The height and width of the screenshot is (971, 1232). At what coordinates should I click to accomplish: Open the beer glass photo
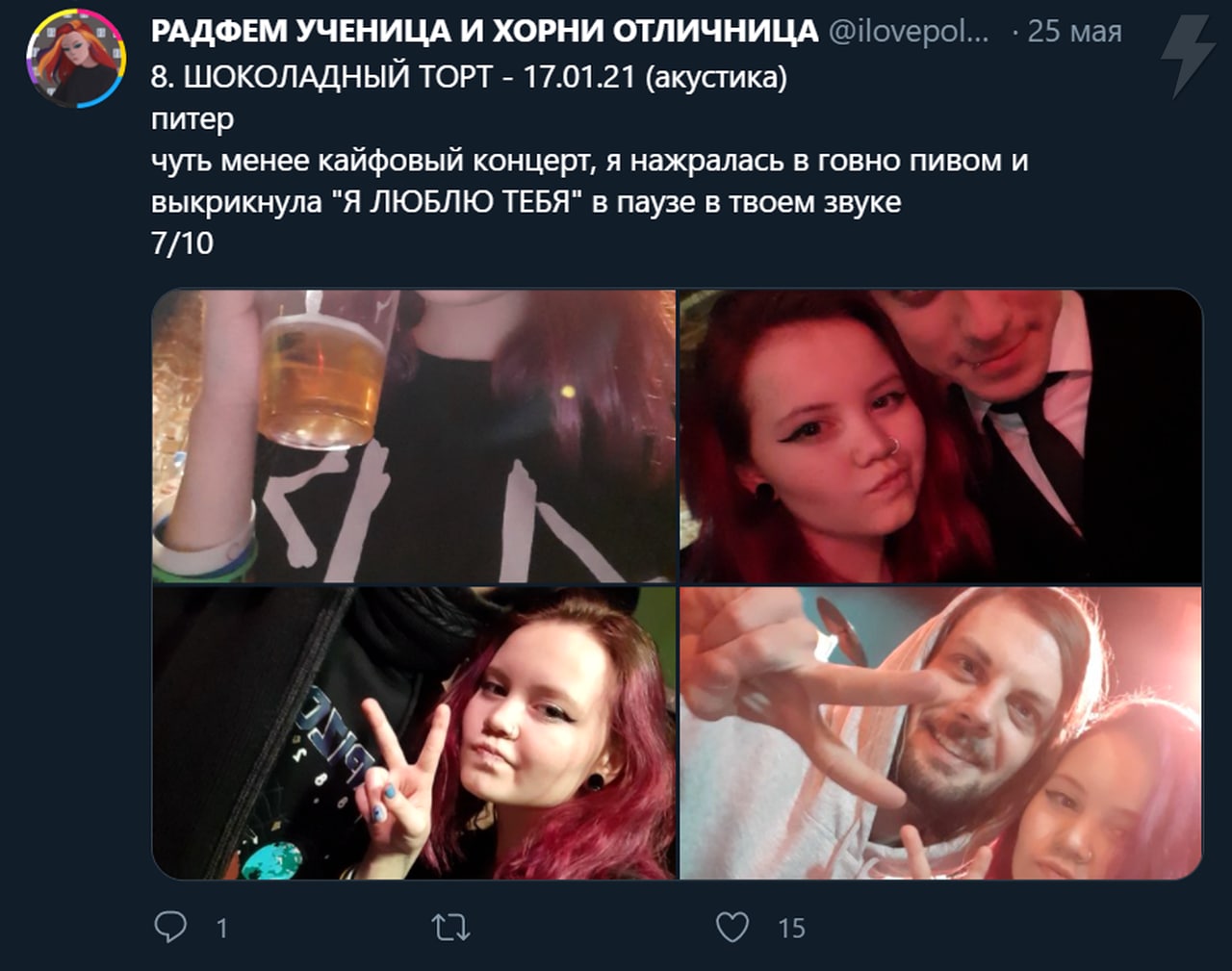tap(414, 435)
